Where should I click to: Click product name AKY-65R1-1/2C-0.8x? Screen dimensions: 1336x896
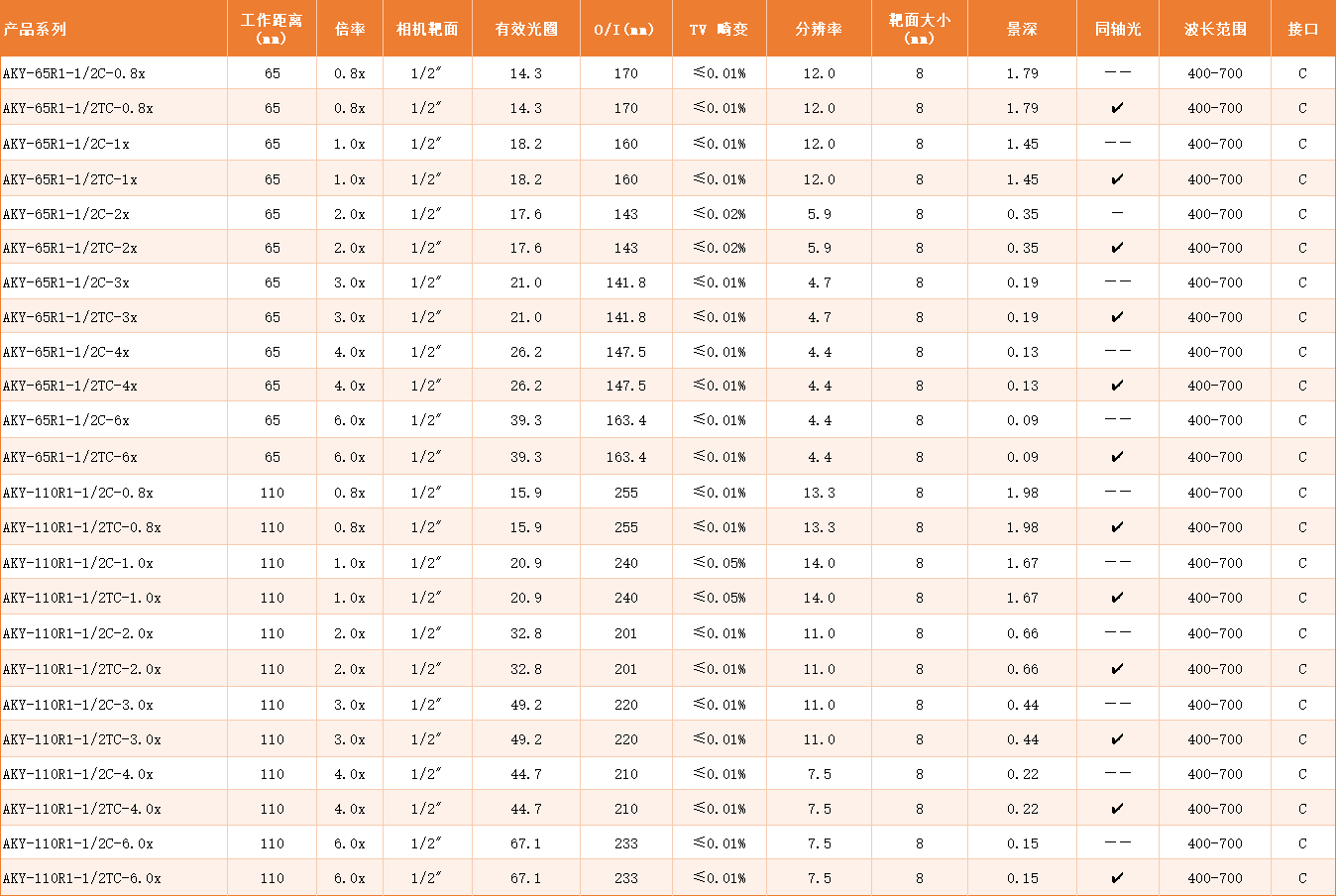click(74, 73)
